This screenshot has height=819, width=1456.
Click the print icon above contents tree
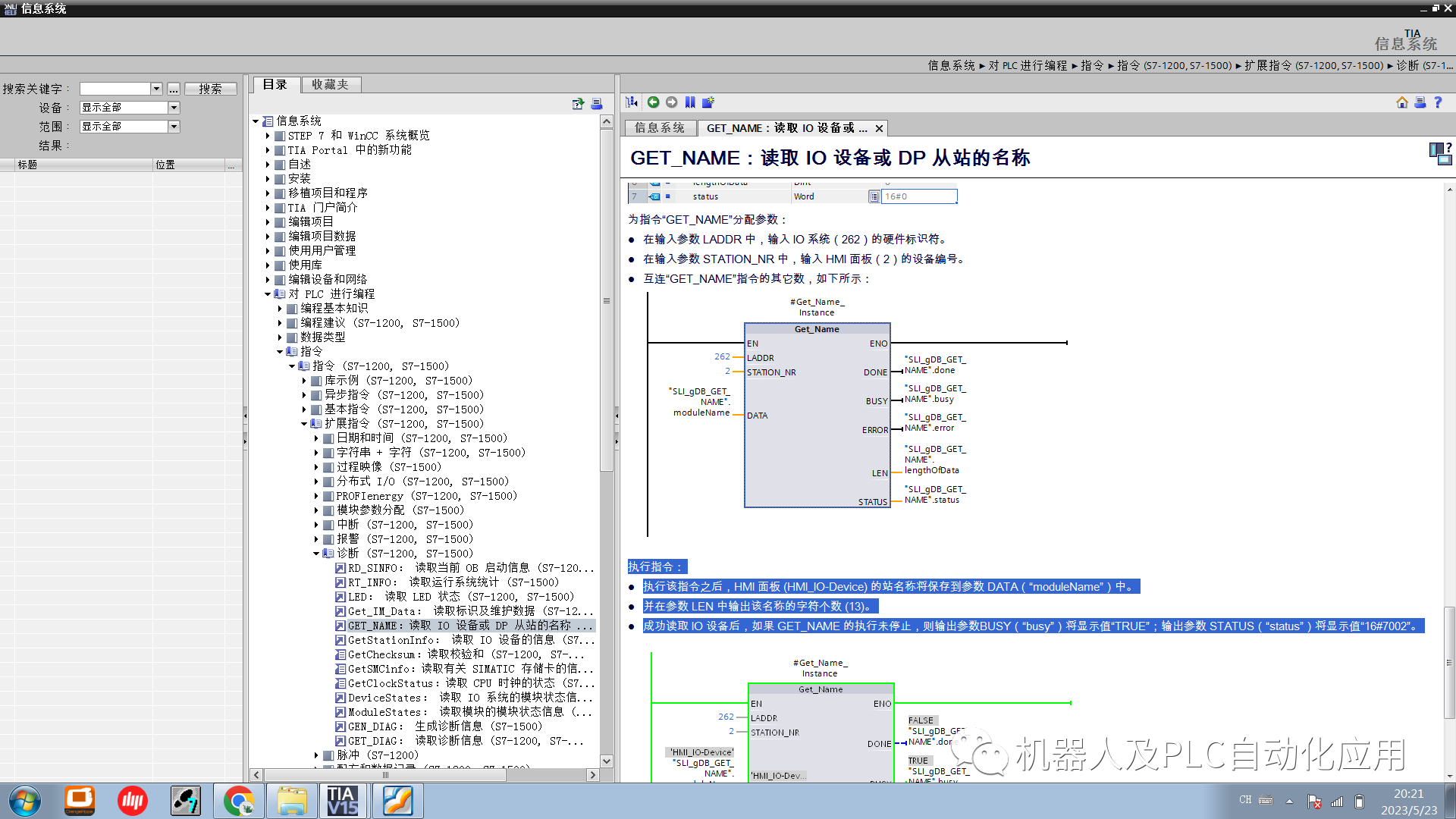point(597,104)
